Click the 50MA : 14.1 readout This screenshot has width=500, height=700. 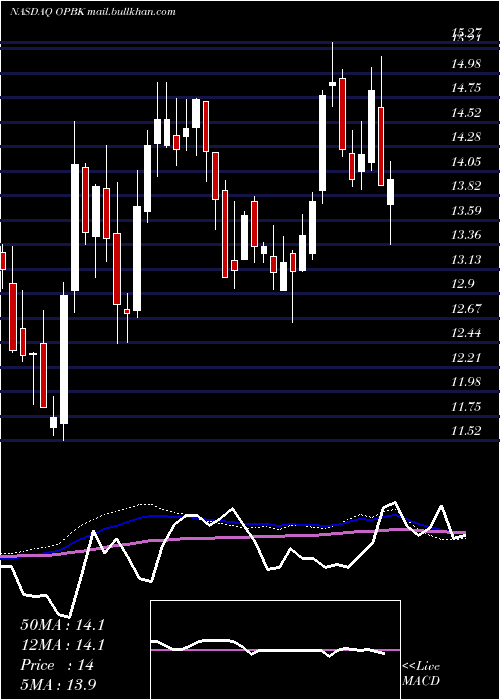(62, 625)
